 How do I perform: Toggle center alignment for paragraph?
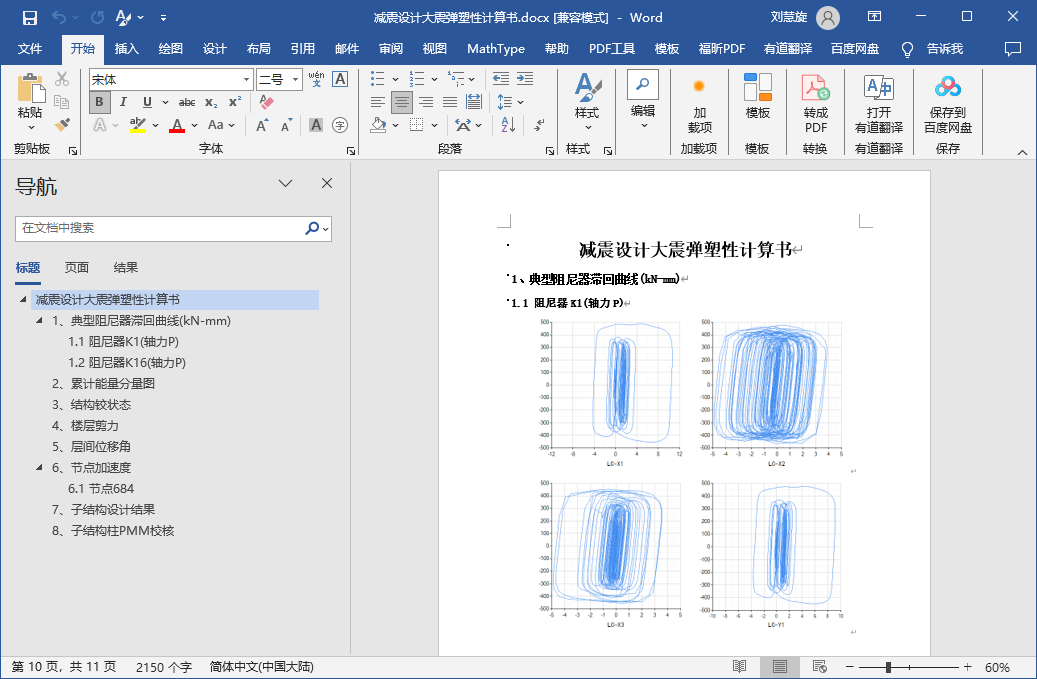point(401,102)
